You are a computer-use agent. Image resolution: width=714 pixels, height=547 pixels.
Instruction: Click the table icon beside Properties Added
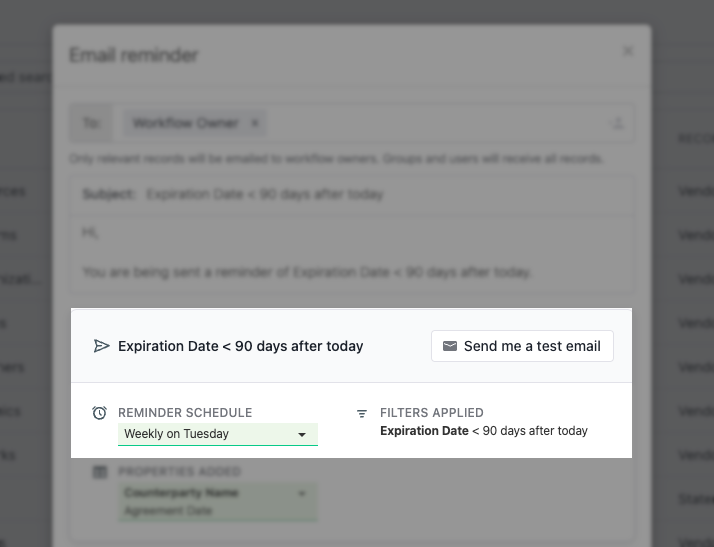tap(100, 472)
